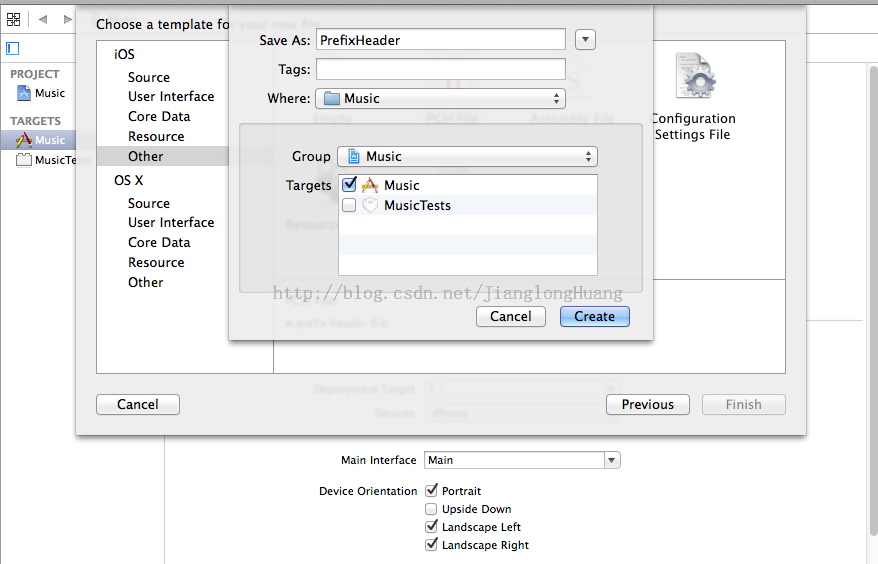Select iOS Core Data category
Viewport: 878px width, 564px height.
tap(159, 116)
